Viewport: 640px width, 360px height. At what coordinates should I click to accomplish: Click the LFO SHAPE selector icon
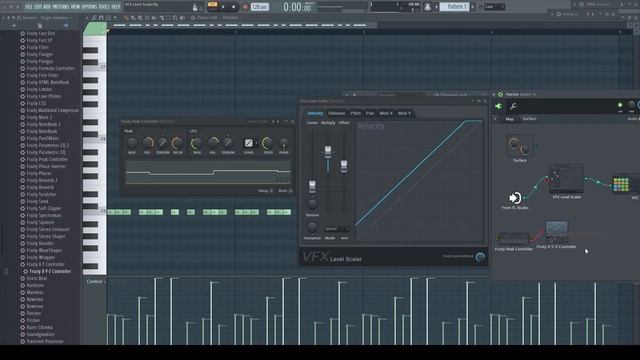(x=249, y=143)
